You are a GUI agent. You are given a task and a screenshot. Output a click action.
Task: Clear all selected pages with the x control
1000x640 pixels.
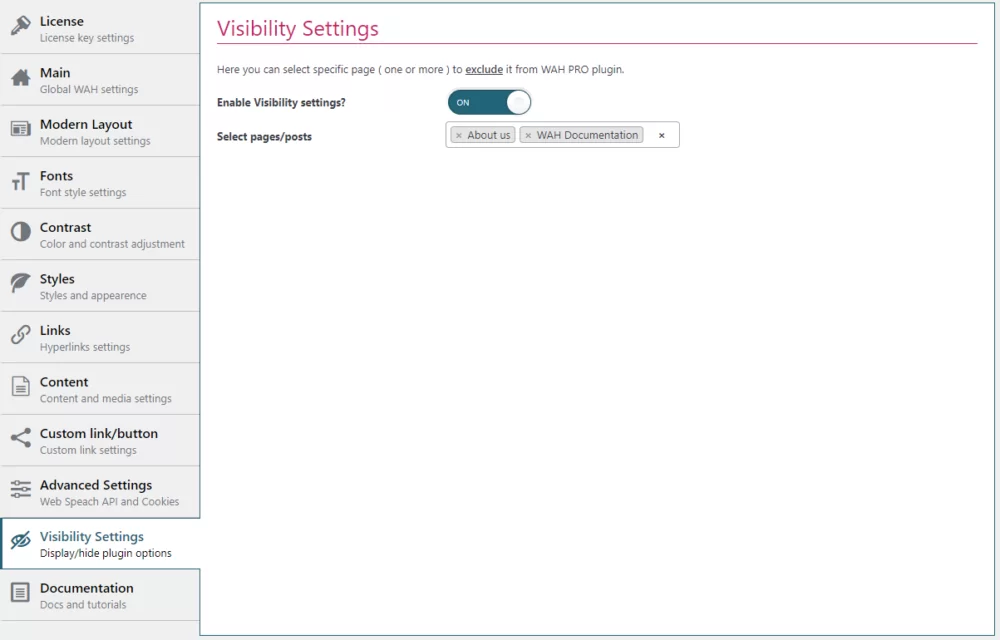pos(661,134)
